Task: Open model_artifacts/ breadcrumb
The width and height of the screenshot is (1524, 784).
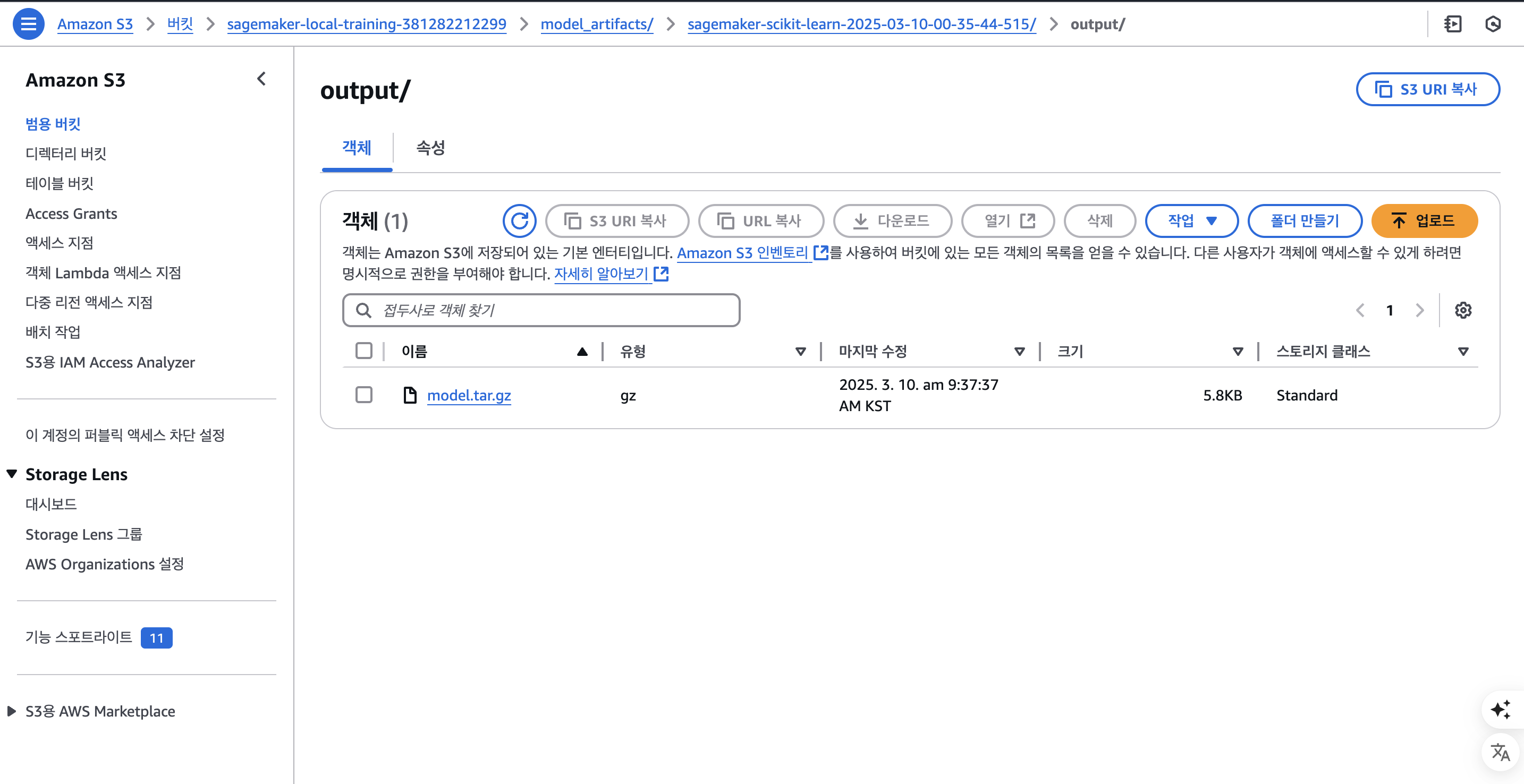Action: 596,24
